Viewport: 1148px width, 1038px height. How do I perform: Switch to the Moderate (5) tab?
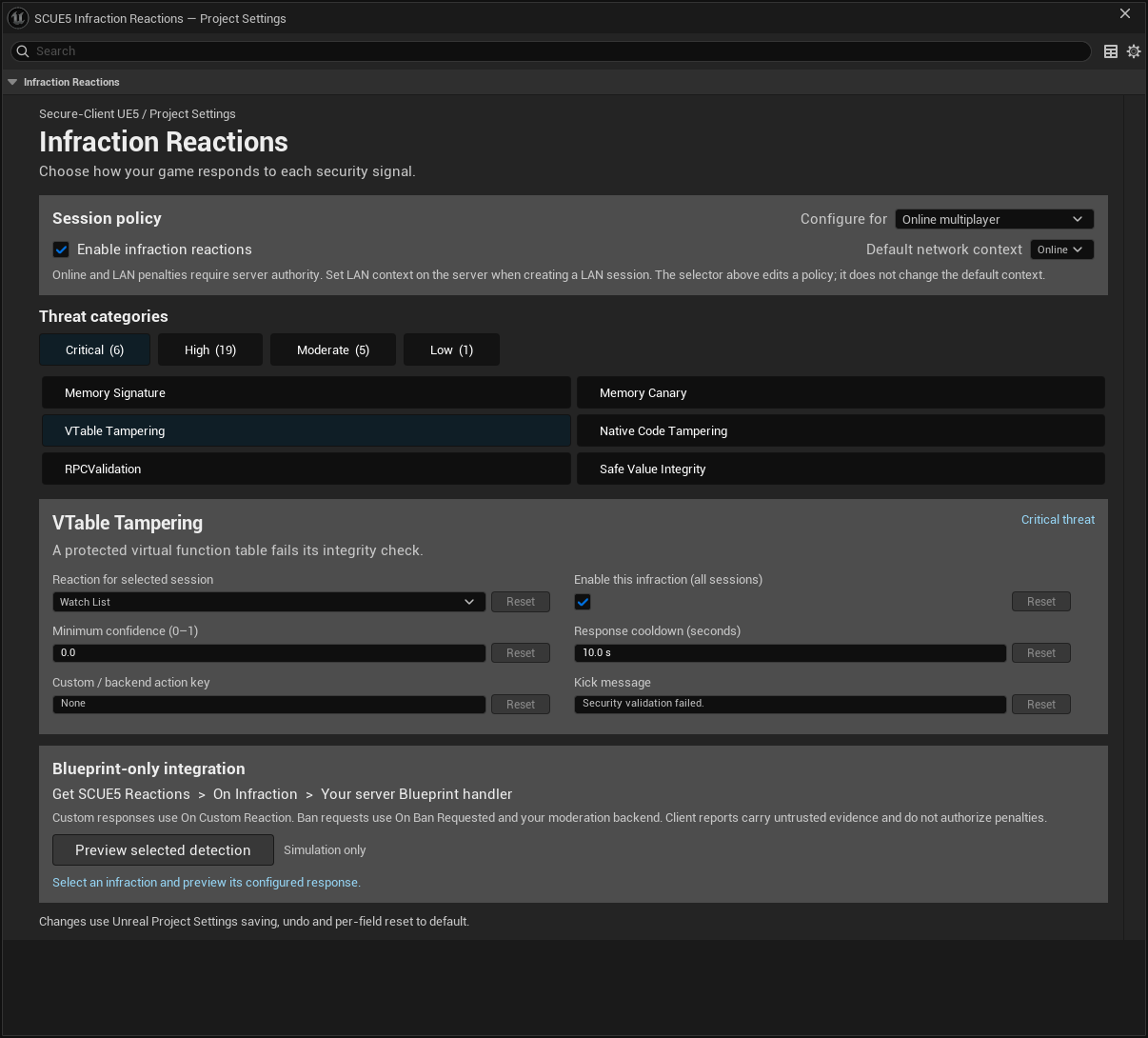click(333, 349)
